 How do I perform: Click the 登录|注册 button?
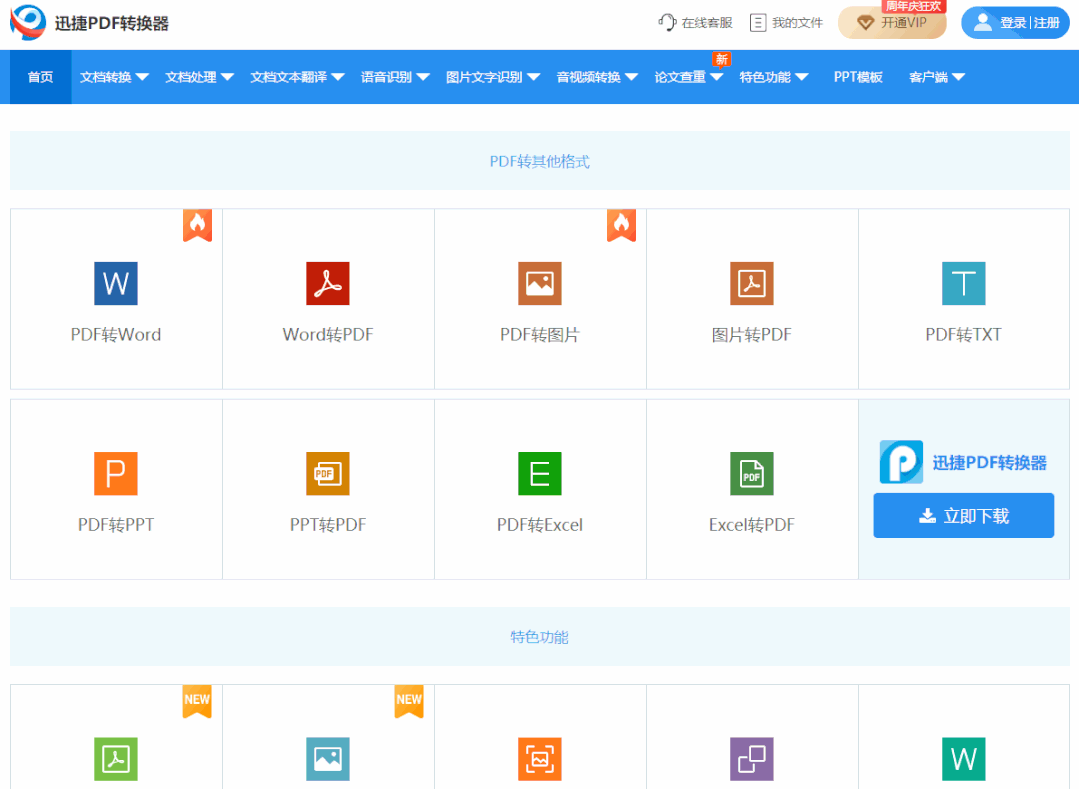1015,23
